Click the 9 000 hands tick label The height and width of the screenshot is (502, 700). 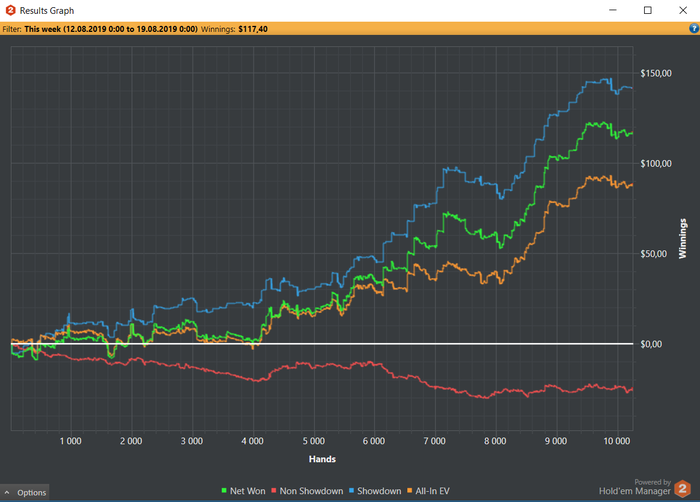coord(556,441)
